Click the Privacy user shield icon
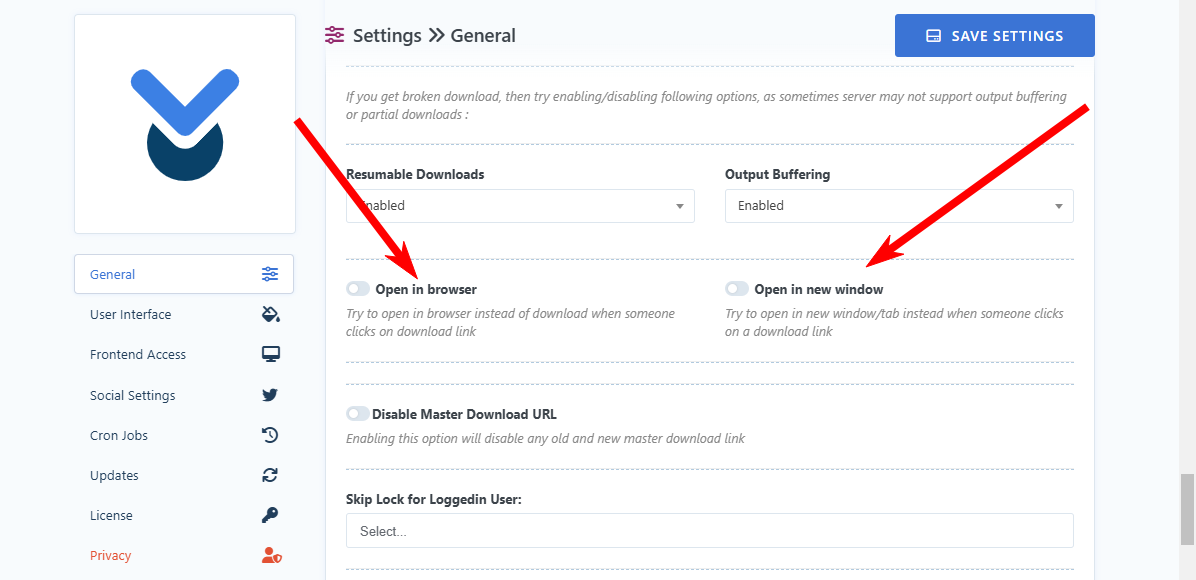This screenshot has width=1196, height=580. pos(272,556)
